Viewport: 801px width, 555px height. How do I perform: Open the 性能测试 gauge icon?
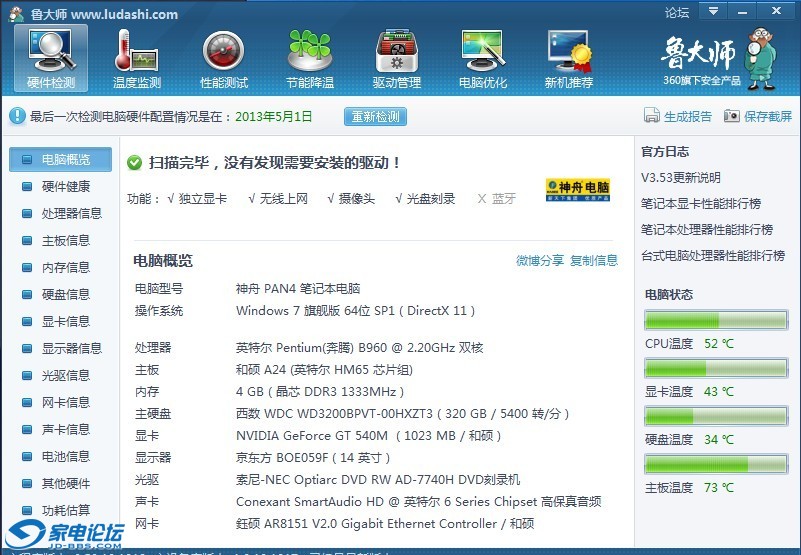pos(224,58)
